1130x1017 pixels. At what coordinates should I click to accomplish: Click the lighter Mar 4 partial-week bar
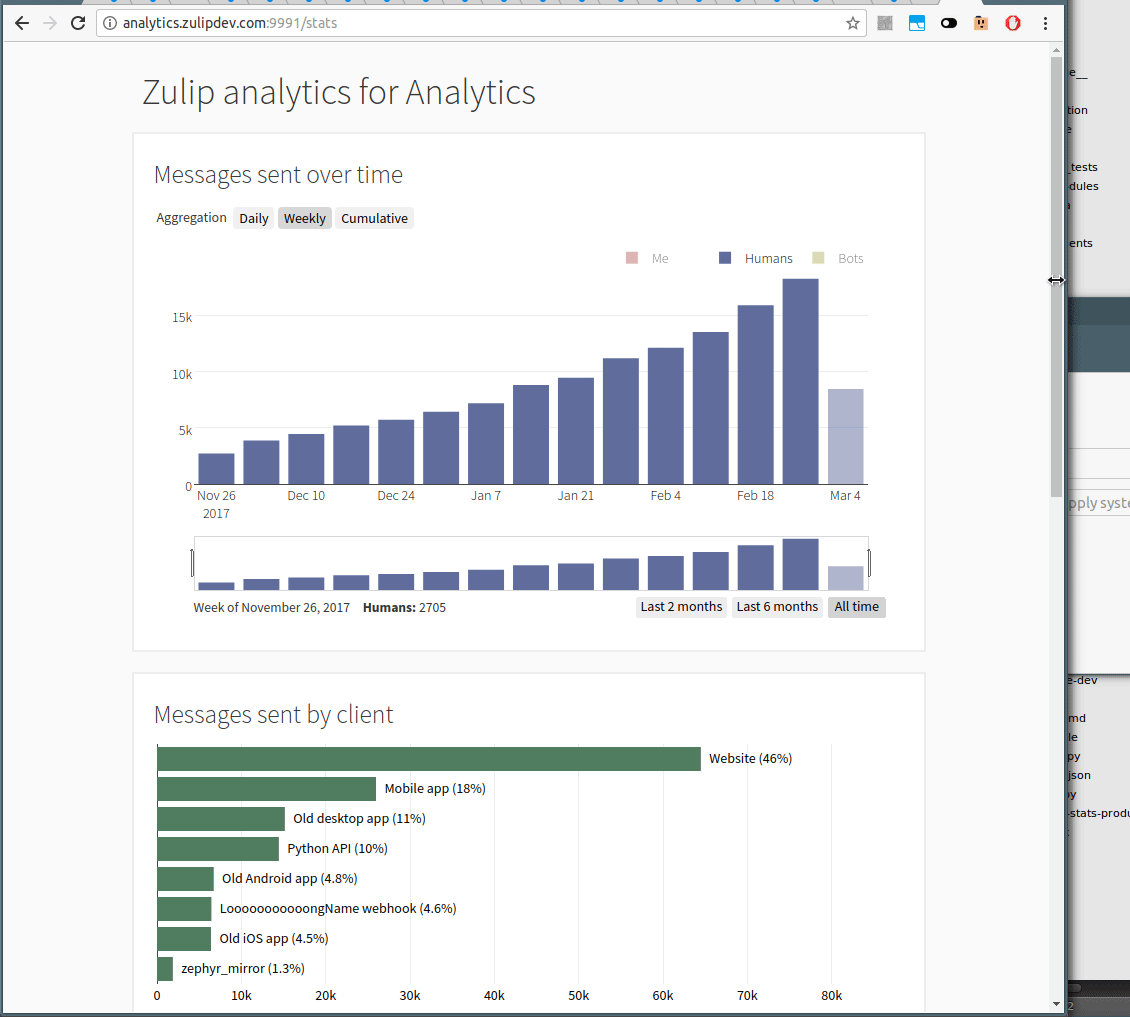pyautogui.click(x=845, y=437)
